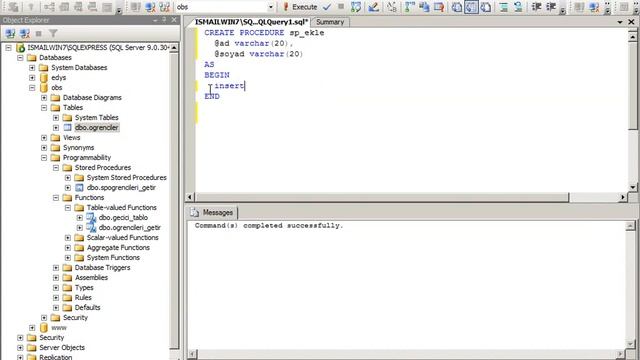
Task: Close the current query document tab
Action: (x=631, y=22)
